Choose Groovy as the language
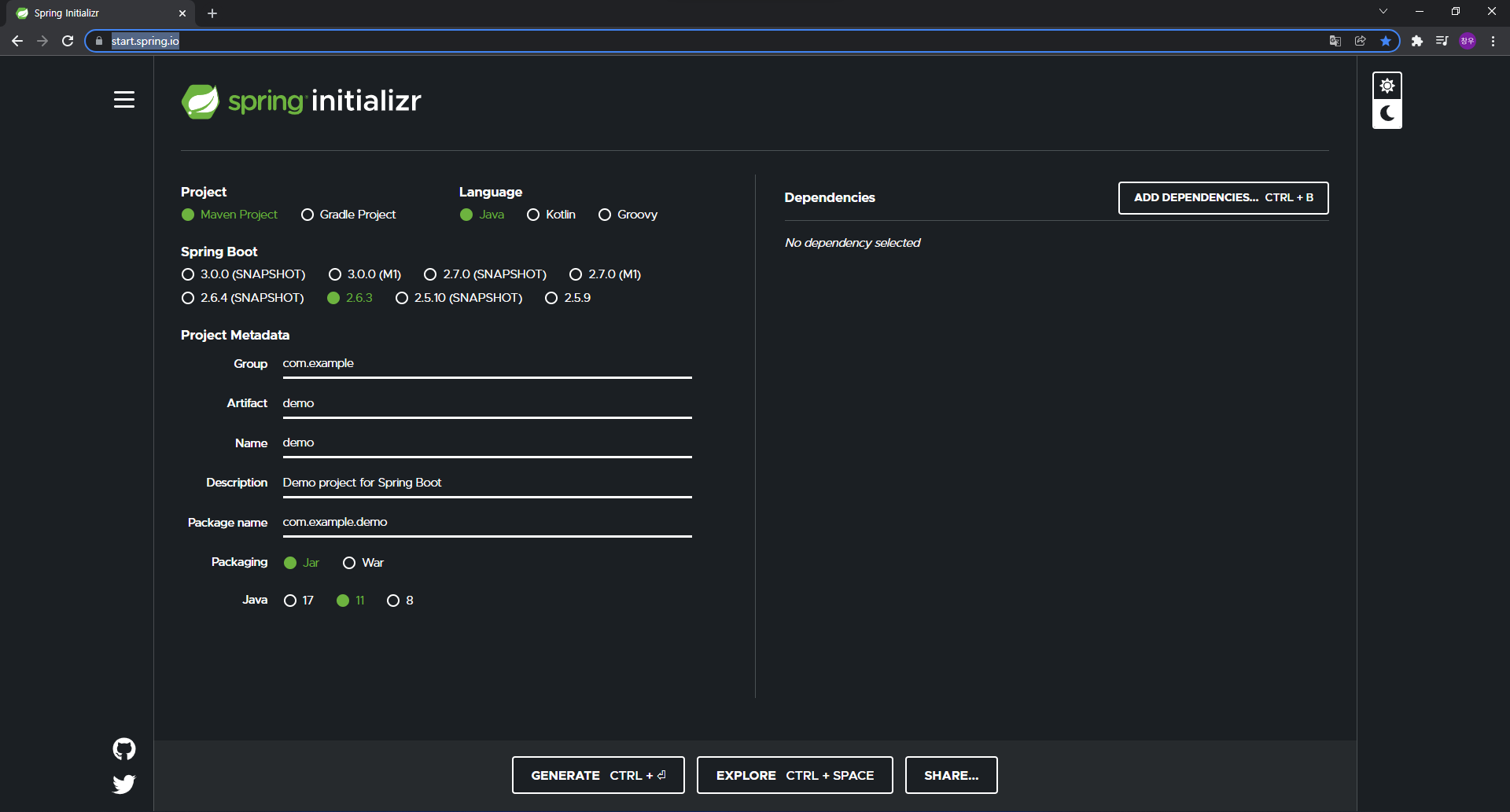Viewport: 1510px width, 812px height. tap(628, 215)
